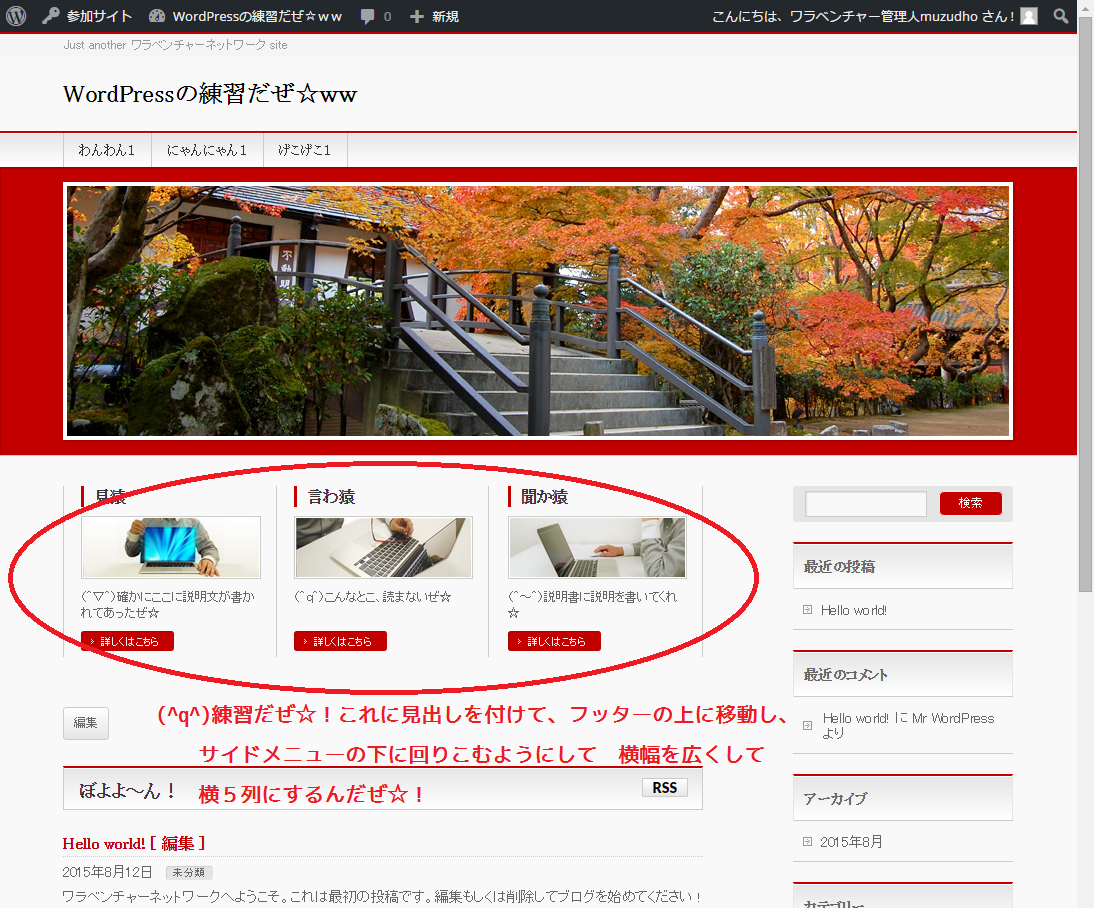Image resolution: width=1094 pixels, height=908 pixels.
Task: Click the user avatar icon
Action: tap(1029, 16)
